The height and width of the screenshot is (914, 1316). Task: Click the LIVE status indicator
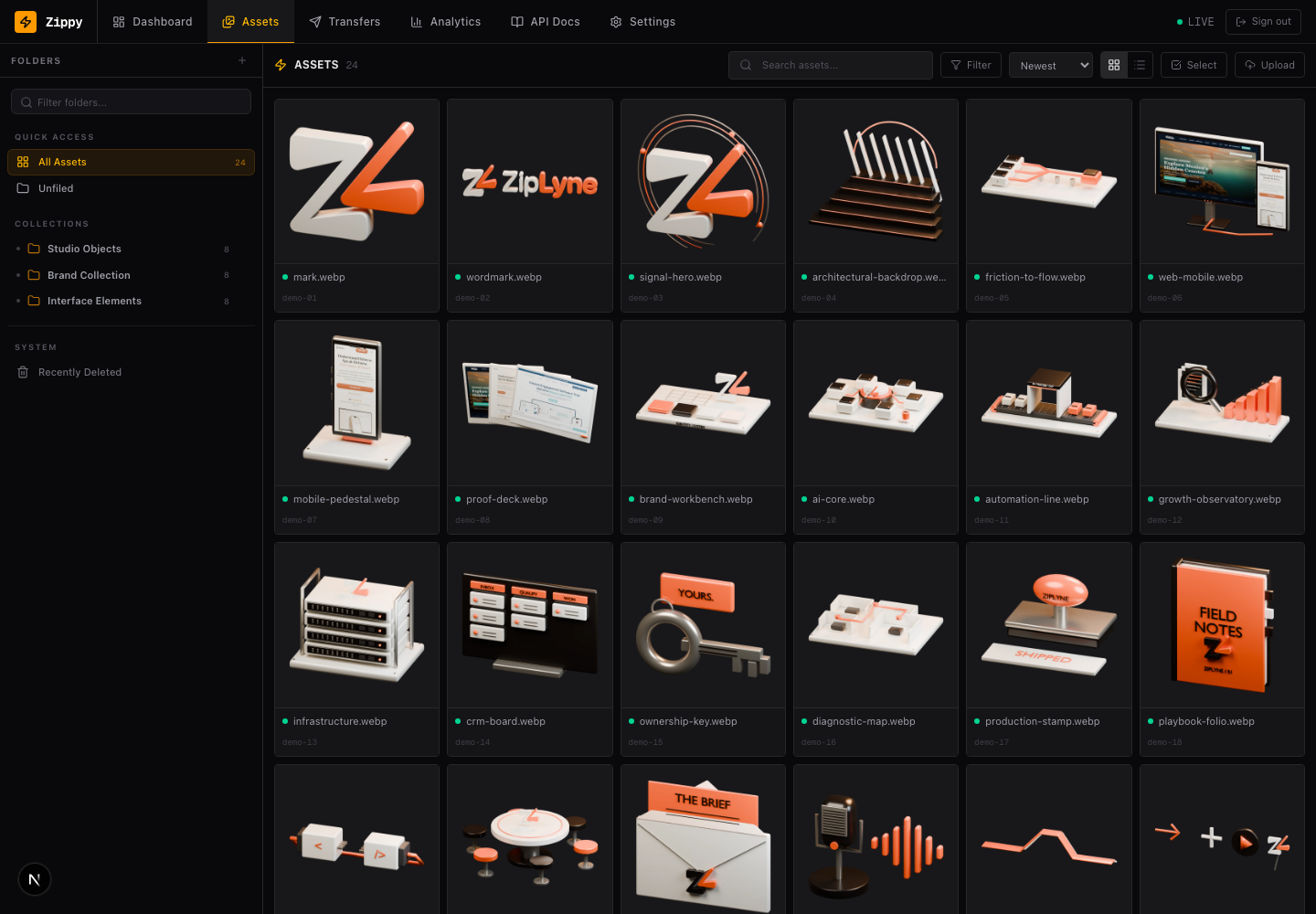coord(1195,22)
